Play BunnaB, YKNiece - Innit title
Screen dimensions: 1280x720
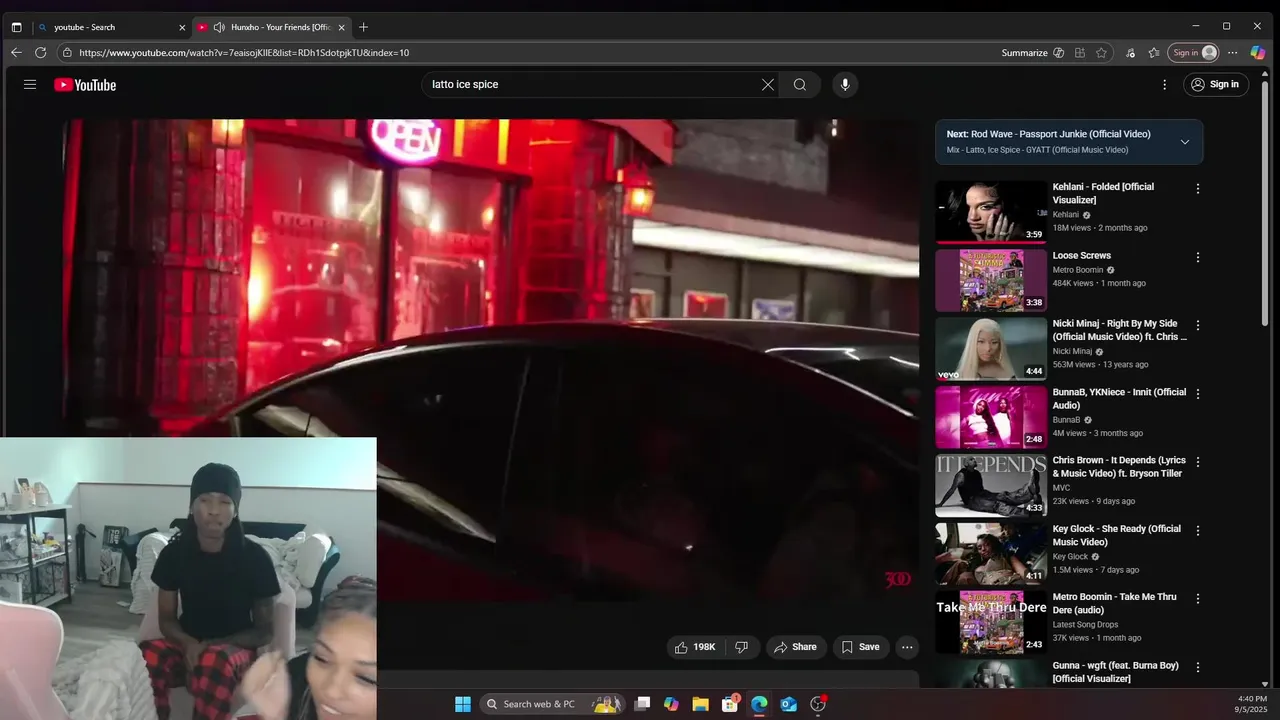click(x=1119, y=399)
